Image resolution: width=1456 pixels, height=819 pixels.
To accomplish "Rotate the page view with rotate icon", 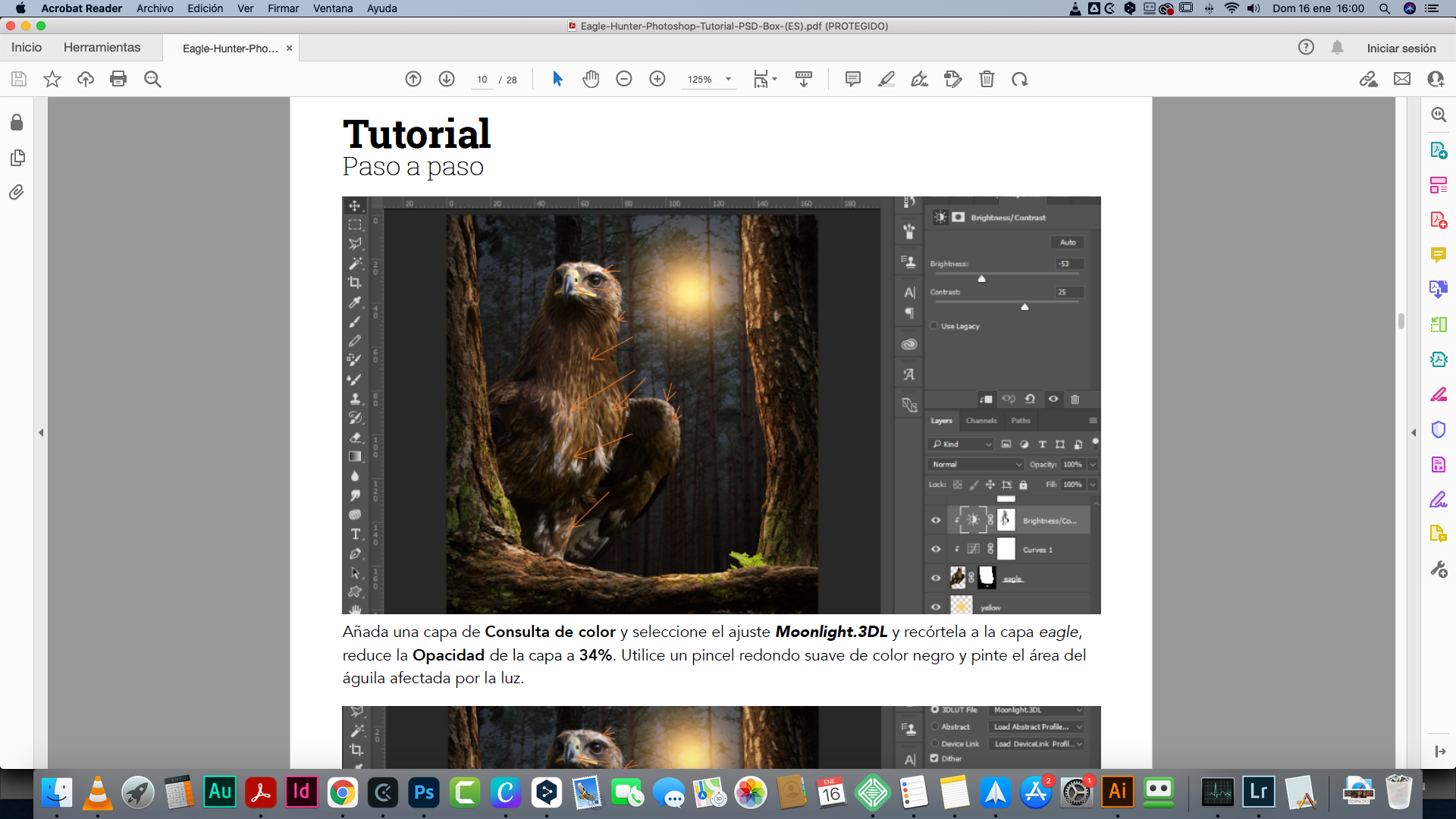I will click(x=1020, y=79).
